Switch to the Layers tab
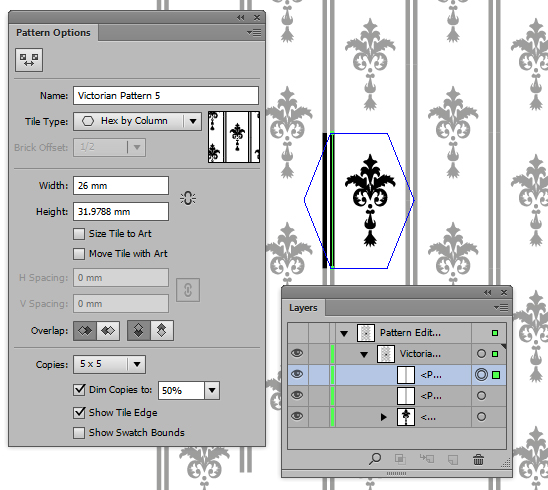The image size is (548, 490). click(x=303, y=308)
